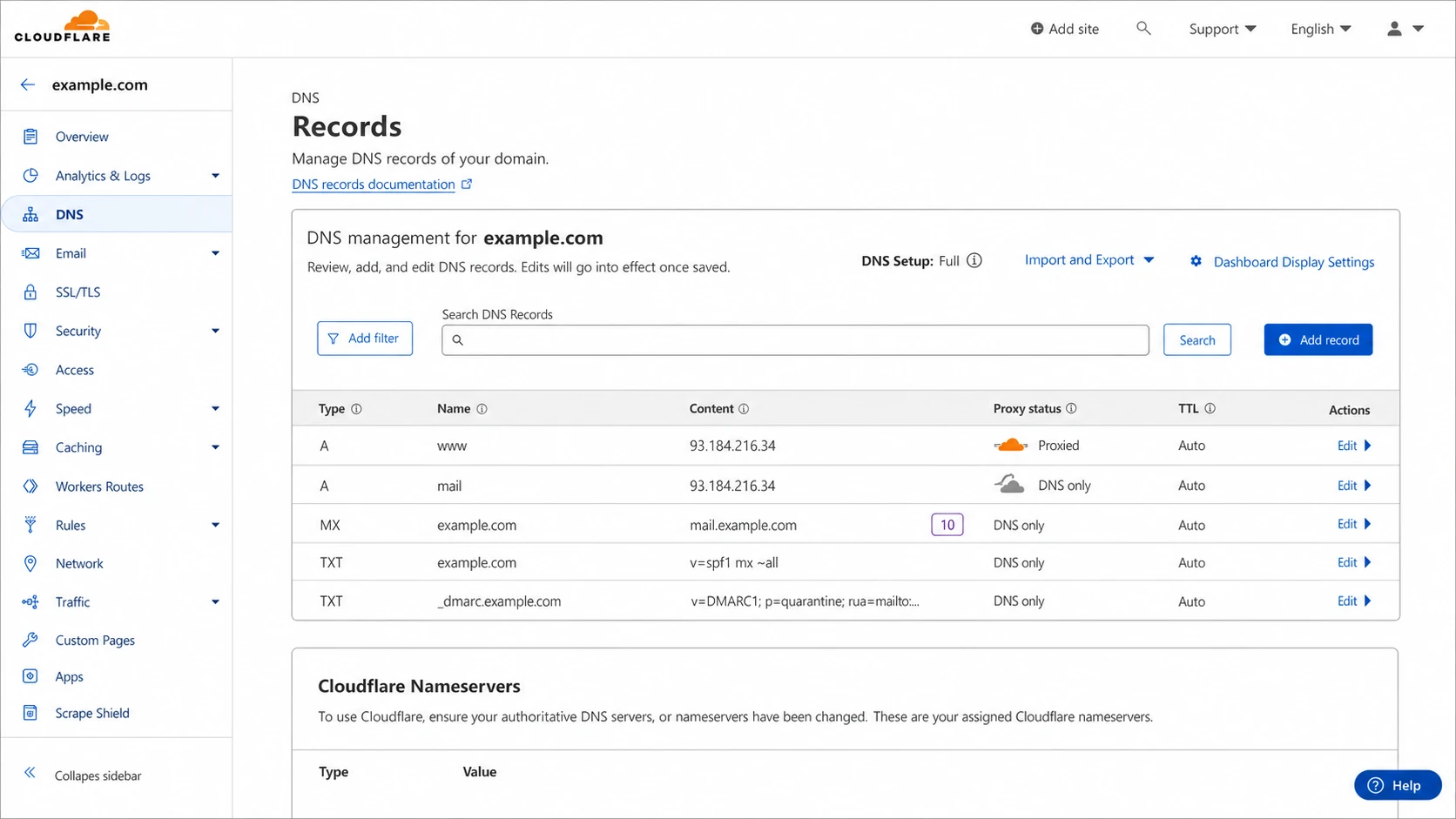This screenshot has height=819, width=1456.
Task: Select DNS in the sidebar
Action: tap(117, 214)
